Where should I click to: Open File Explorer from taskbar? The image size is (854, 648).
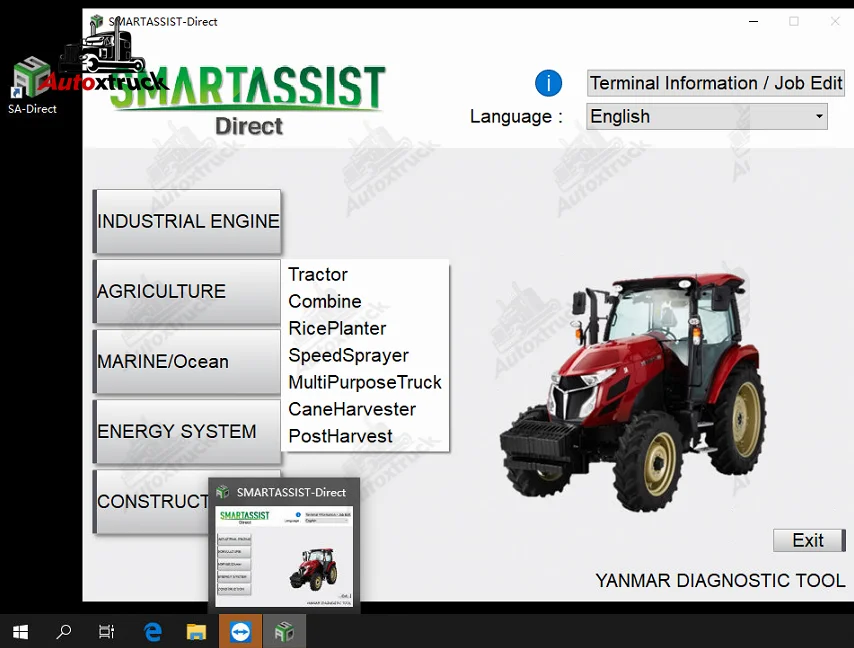tap(196, 632)
